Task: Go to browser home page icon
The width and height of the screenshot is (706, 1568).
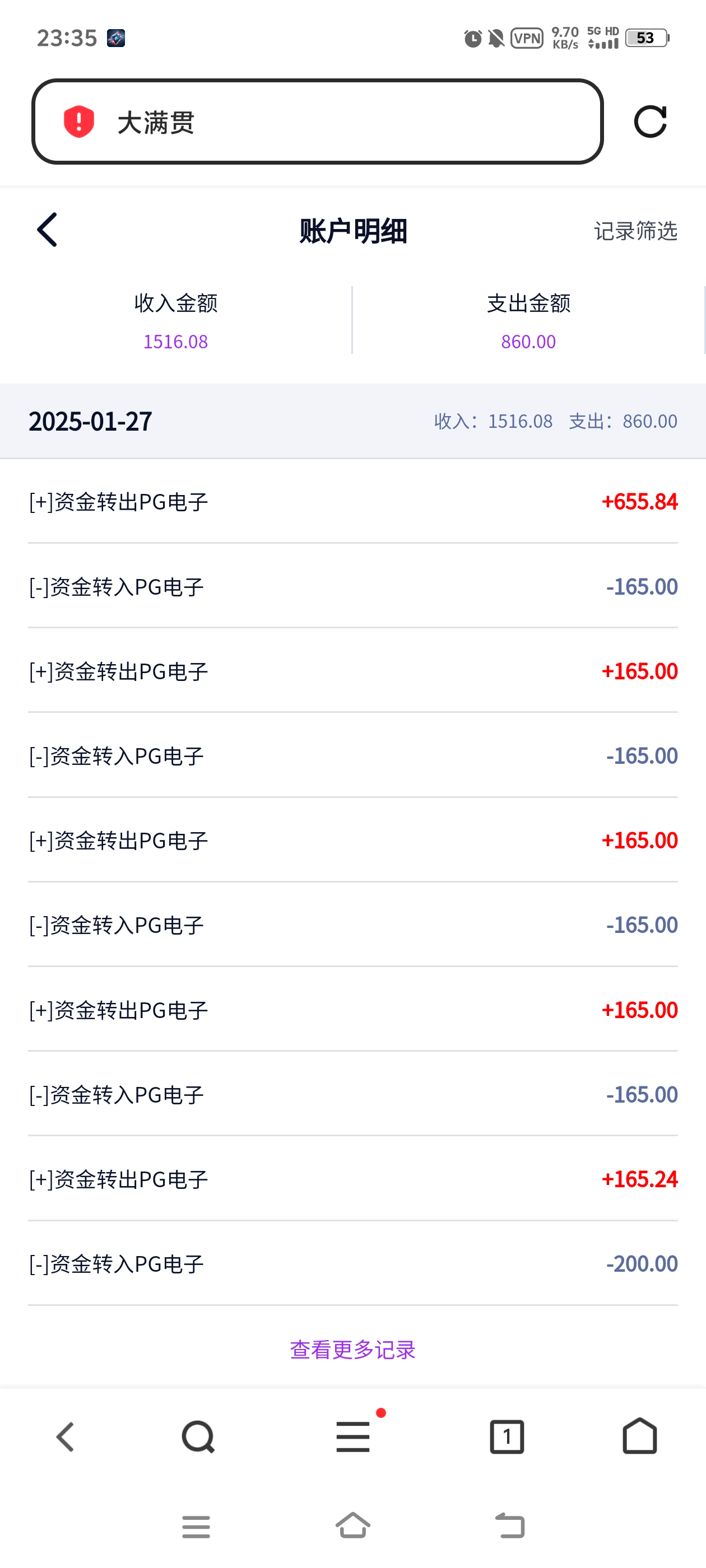Action: pyautogui.click(x=640, y=1436)
